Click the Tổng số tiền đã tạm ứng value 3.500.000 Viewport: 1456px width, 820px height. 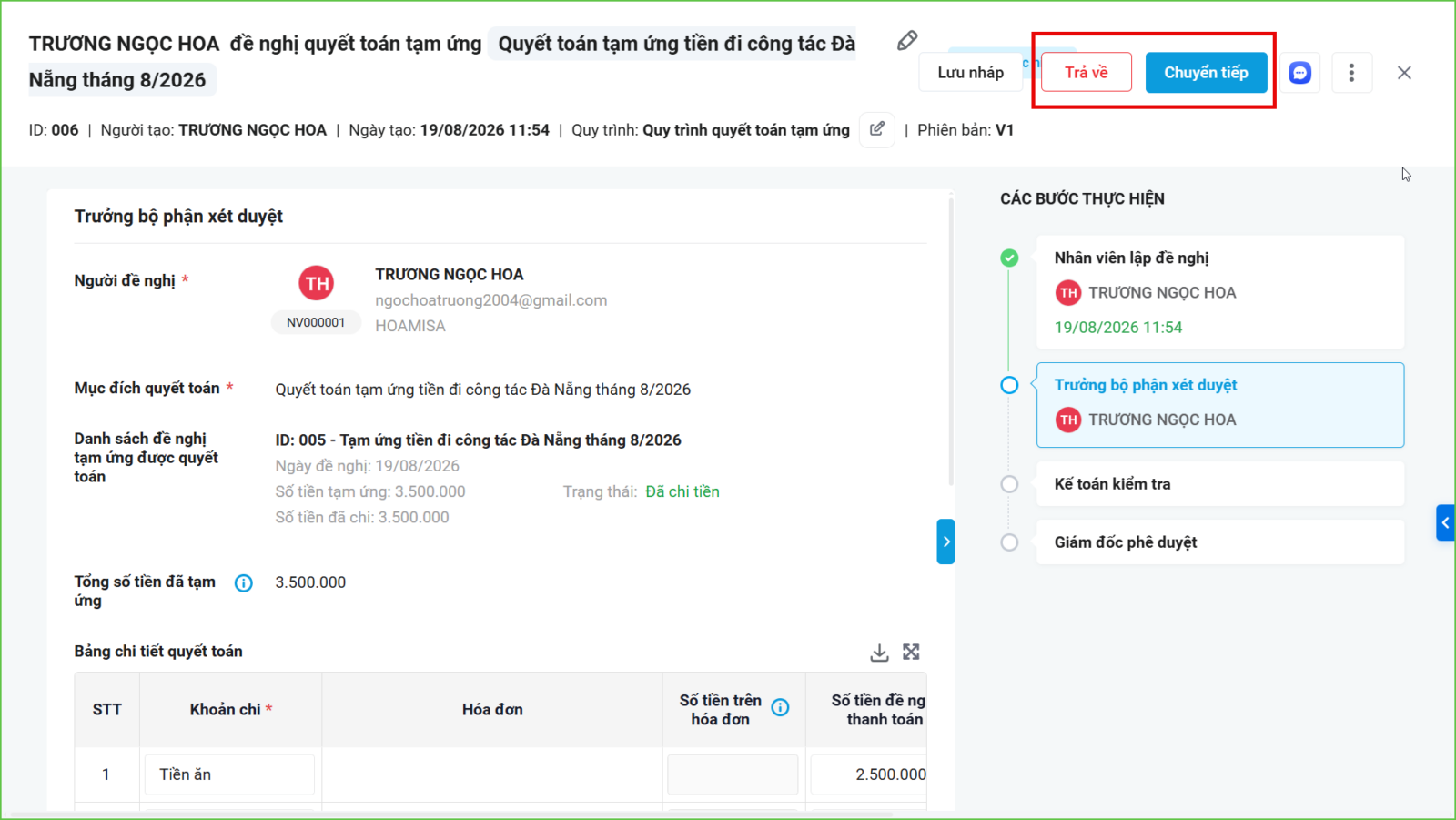[x=310, y=582]
